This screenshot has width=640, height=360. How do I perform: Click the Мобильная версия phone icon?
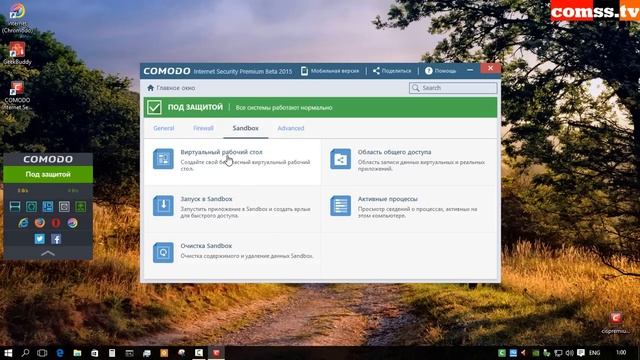(x=304, y=71)
